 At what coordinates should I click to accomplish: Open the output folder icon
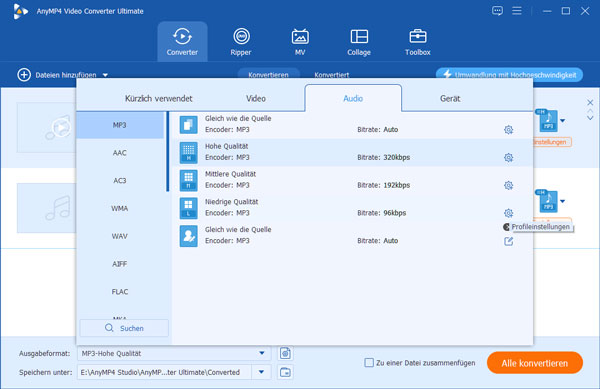pos(285,372)
